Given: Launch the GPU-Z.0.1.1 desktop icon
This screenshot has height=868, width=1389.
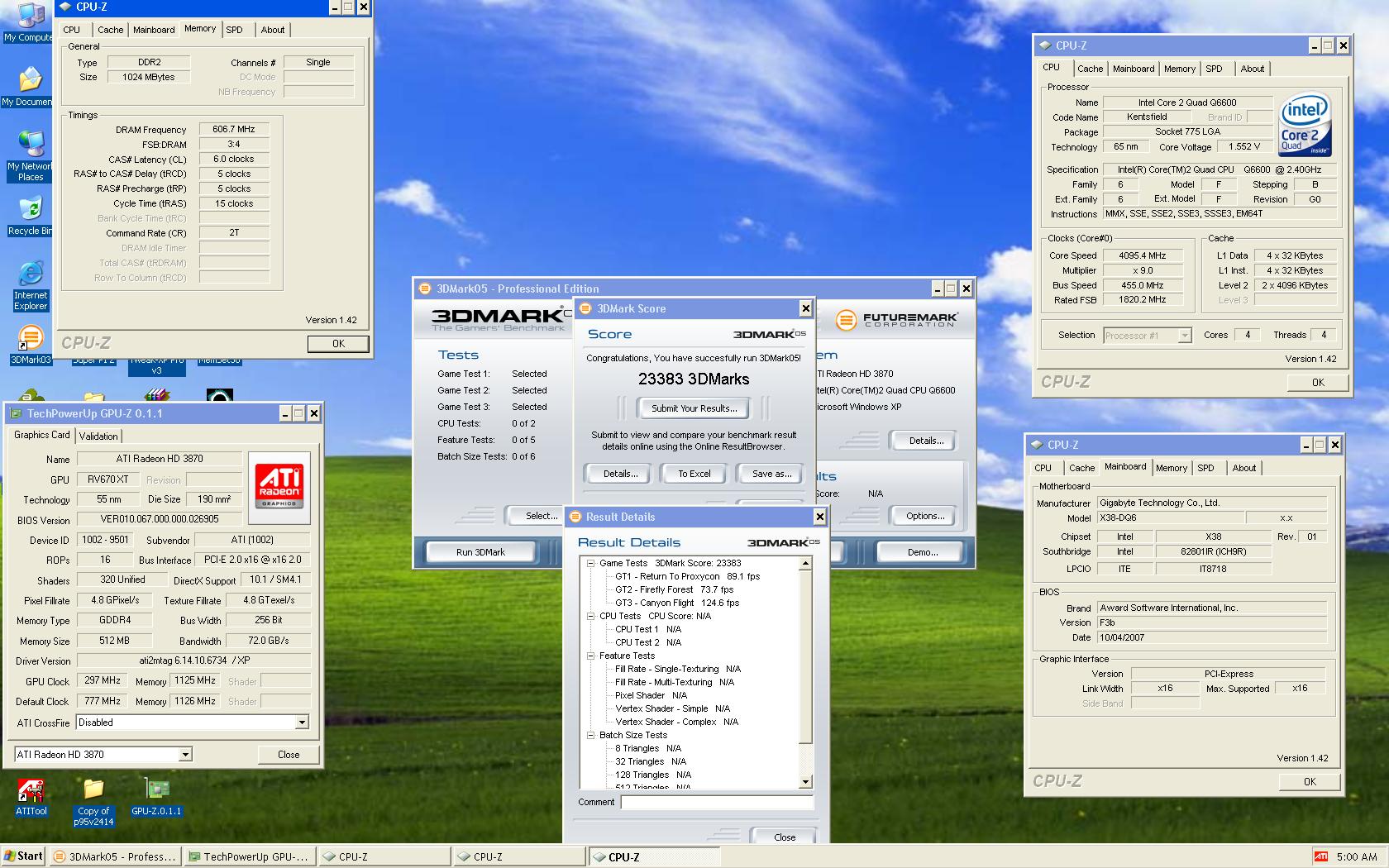Looking at the screenshot, I should (x=156, y=796).
